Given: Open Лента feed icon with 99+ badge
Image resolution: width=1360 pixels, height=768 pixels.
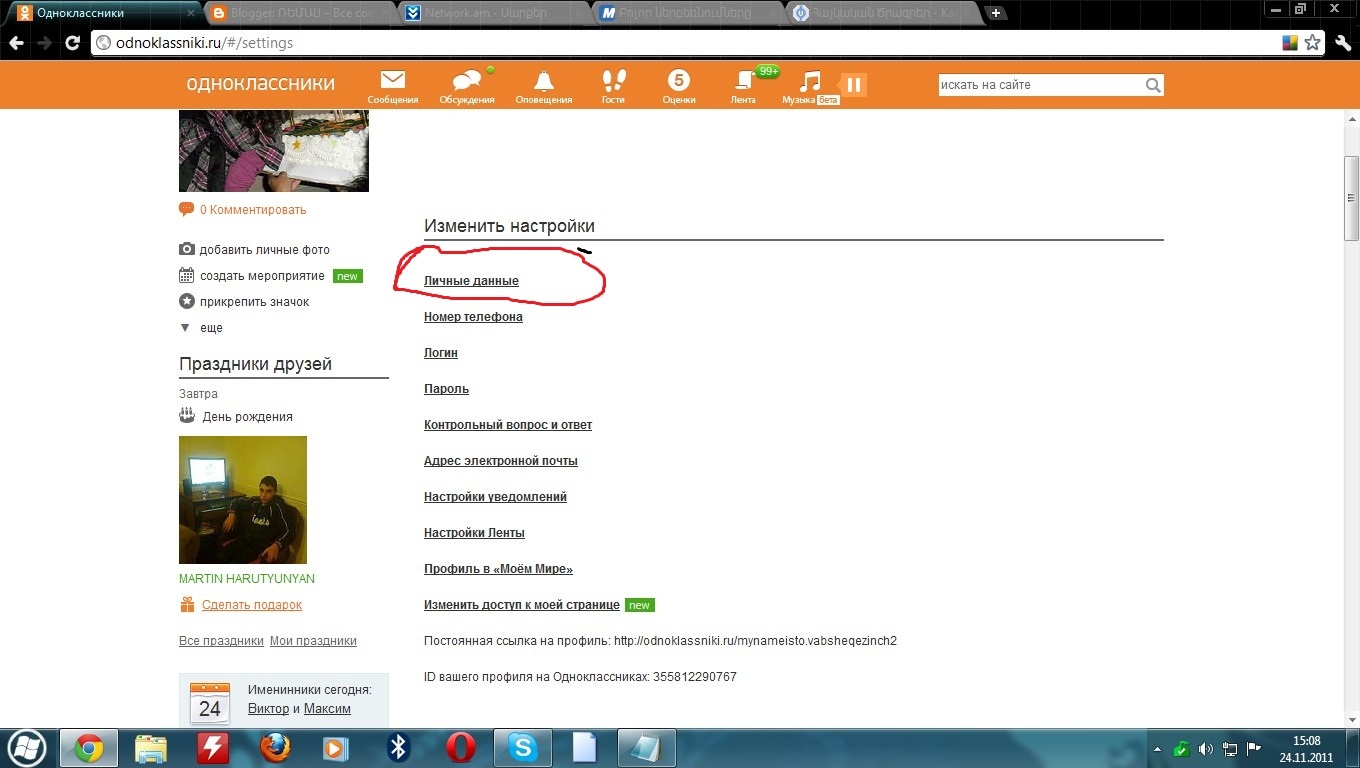Looking at the screenshot, I should [x=744, y=80].
